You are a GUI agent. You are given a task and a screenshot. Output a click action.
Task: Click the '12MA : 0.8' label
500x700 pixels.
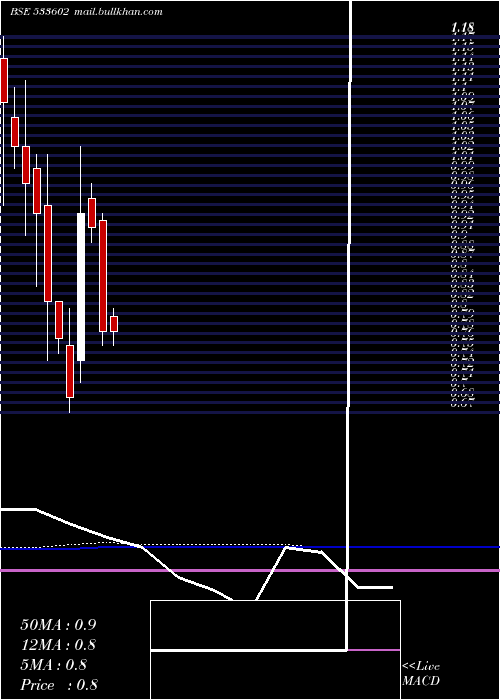(x=58, y=645)
